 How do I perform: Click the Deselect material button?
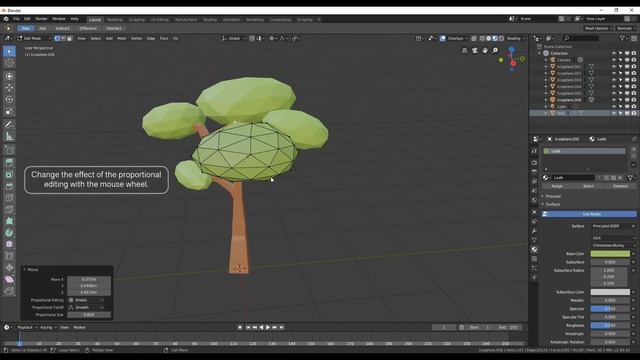point(620,186)
